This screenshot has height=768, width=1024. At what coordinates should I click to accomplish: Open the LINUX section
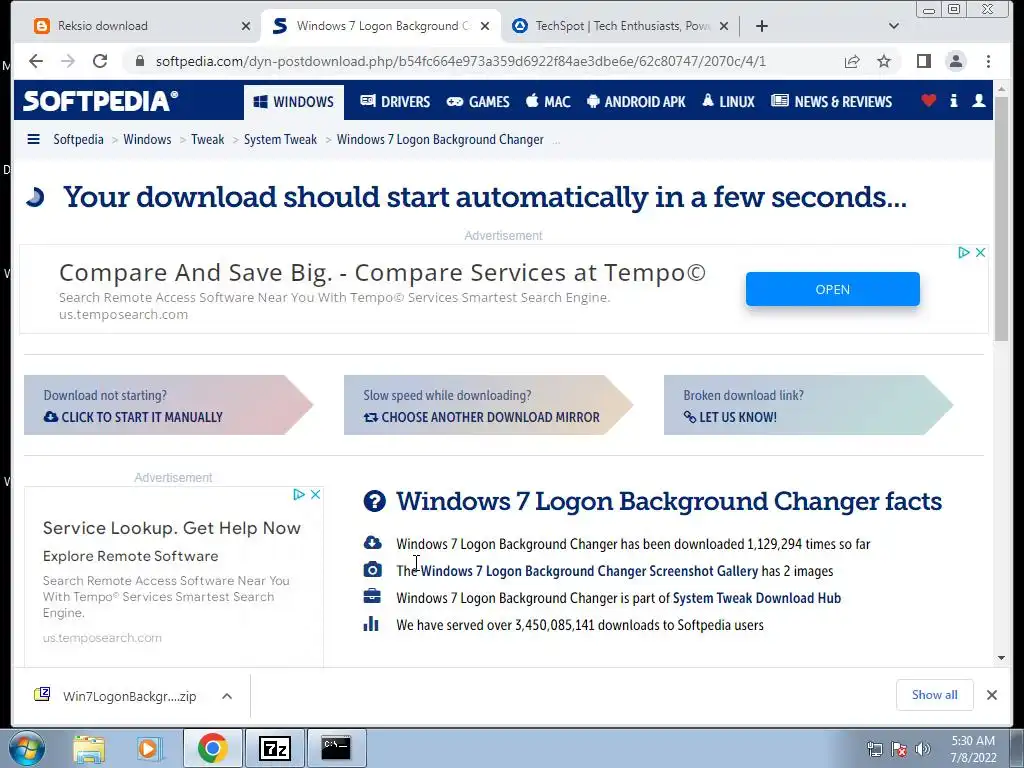pos(728,101)
